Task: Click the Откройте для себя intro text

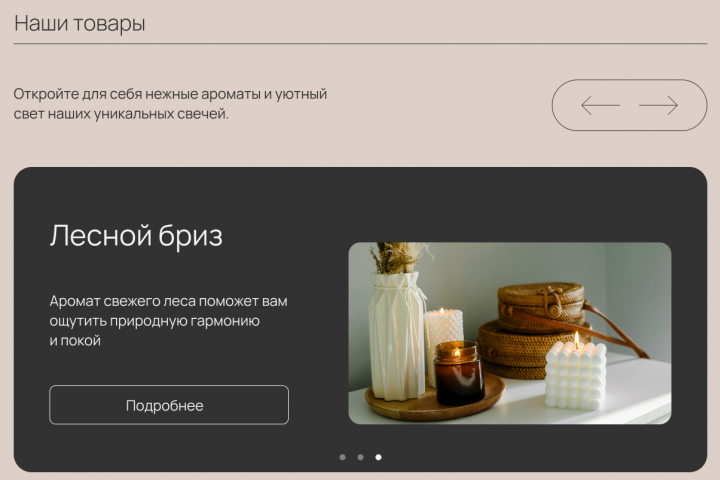Action: click(x=170, y=103)
